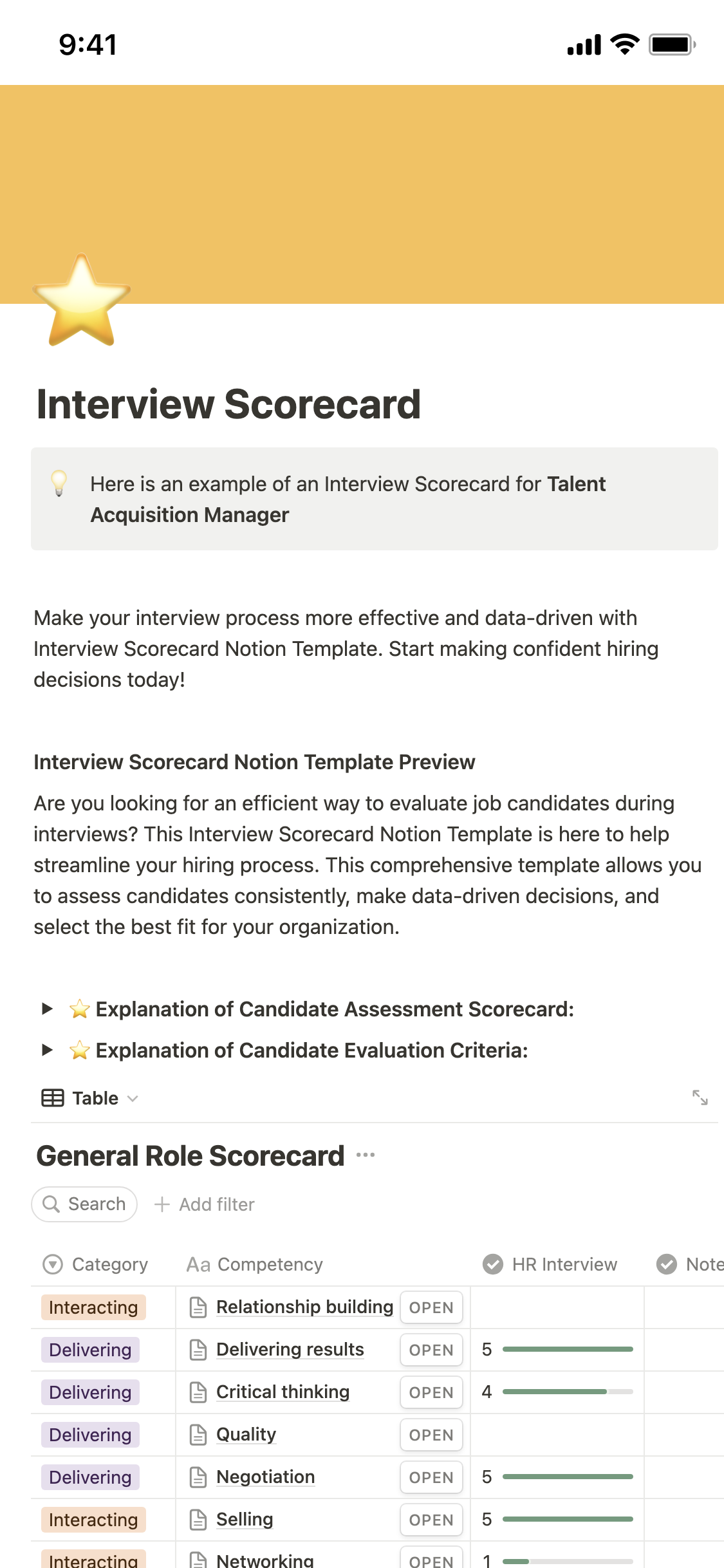This screenshot has height=1568, width=724.
Task: Open the Table view dropdown
Action: (90, 1098)
